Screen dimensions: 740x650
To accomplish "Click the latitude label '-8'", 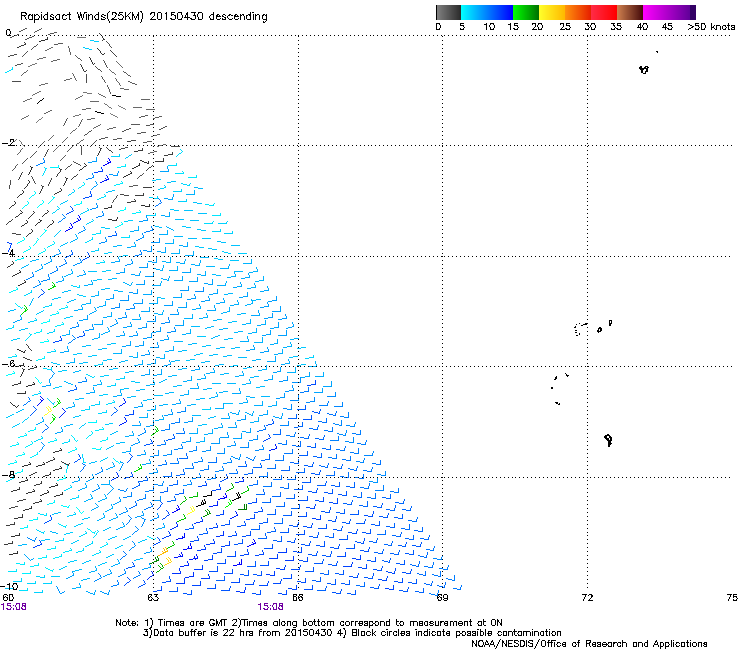I will coord(9,474).
